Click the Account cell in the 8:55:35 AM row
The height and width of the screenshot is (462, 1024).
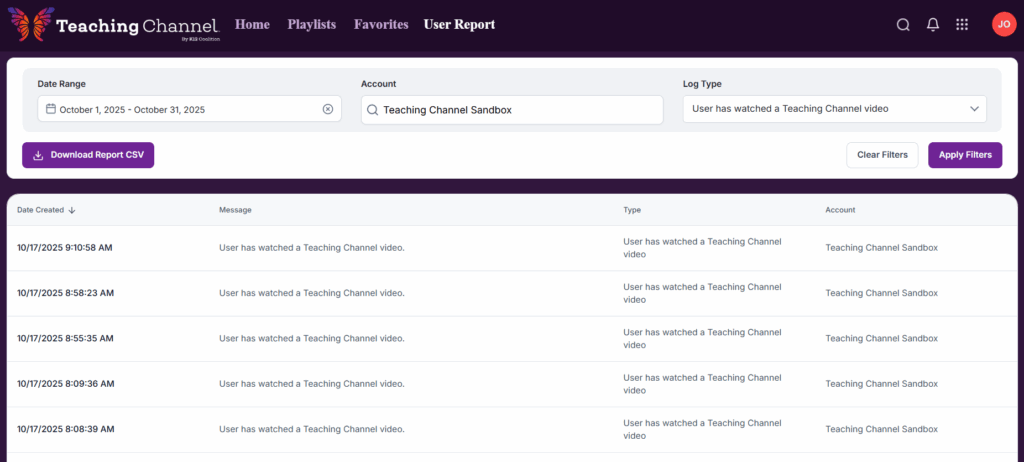882,338
